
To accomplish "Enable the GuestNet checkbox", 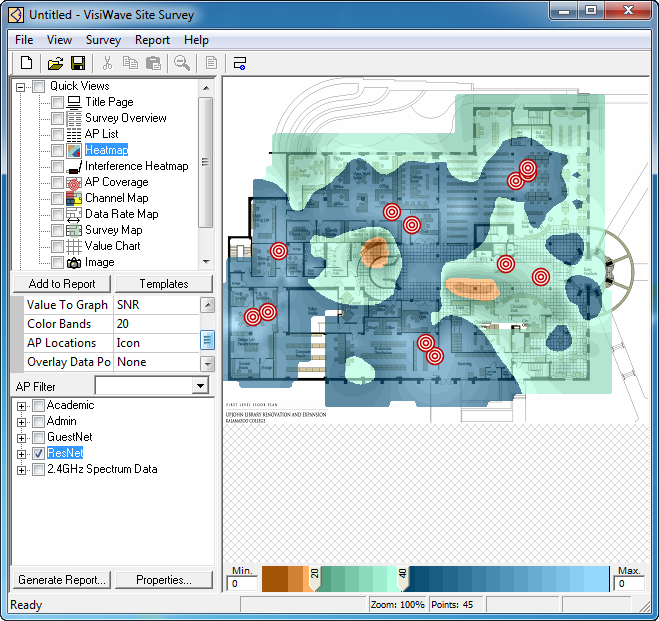I will [38, 437].
